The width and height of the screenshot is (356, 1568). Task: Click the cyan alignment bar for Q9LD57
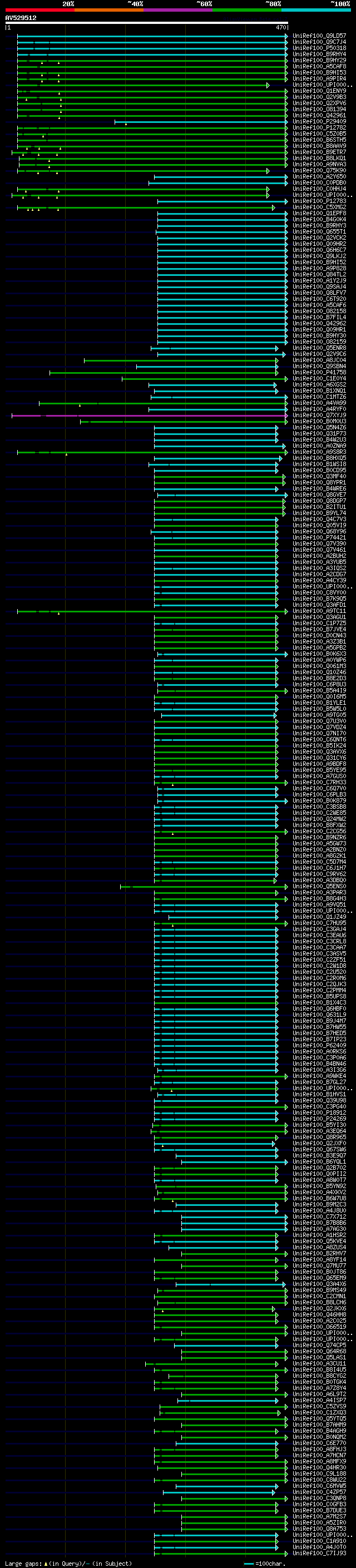click(x=152, y=37)
